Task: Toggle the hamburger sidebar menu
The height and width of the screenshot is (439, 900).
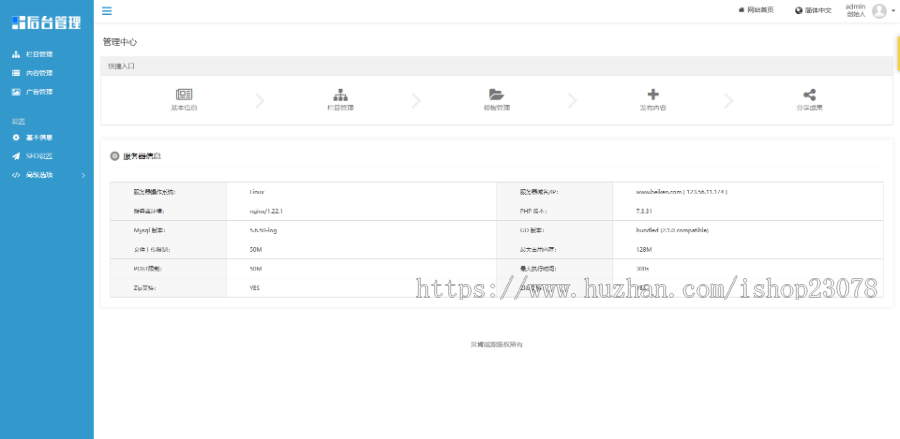Action: coord(107,11)
